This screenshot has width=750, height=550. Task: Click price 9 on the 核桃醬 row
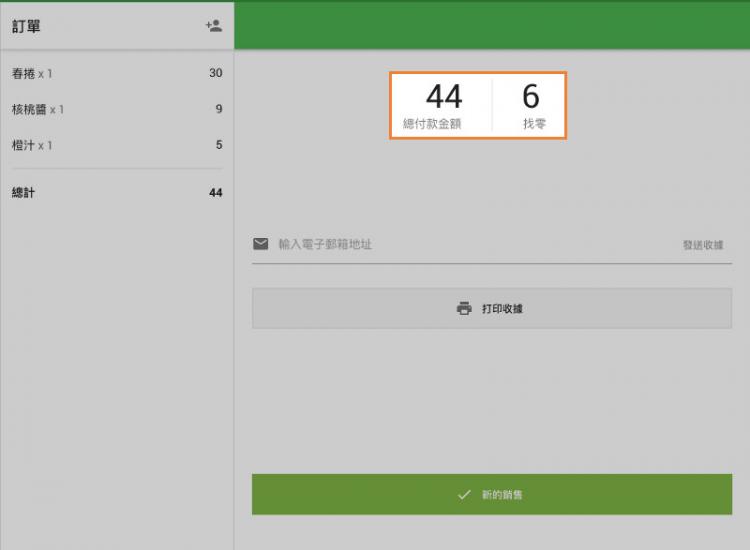tap(219, 109)
